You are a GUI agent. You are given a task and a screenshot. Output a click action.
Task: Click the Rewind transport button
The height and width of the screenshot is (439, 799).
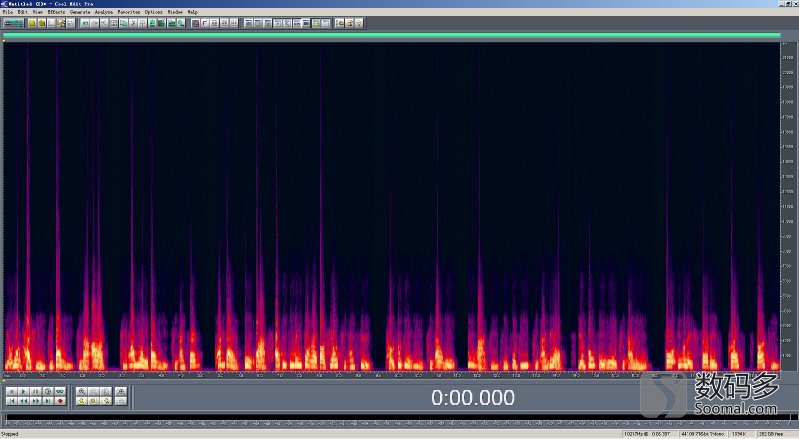24,401
